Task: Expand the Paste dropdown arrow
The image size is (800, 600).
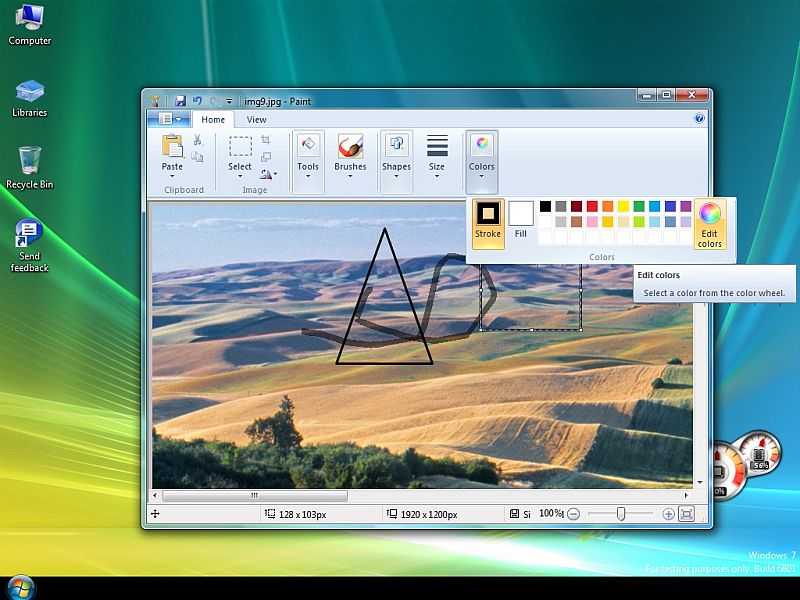Action: tap(172, 177)
